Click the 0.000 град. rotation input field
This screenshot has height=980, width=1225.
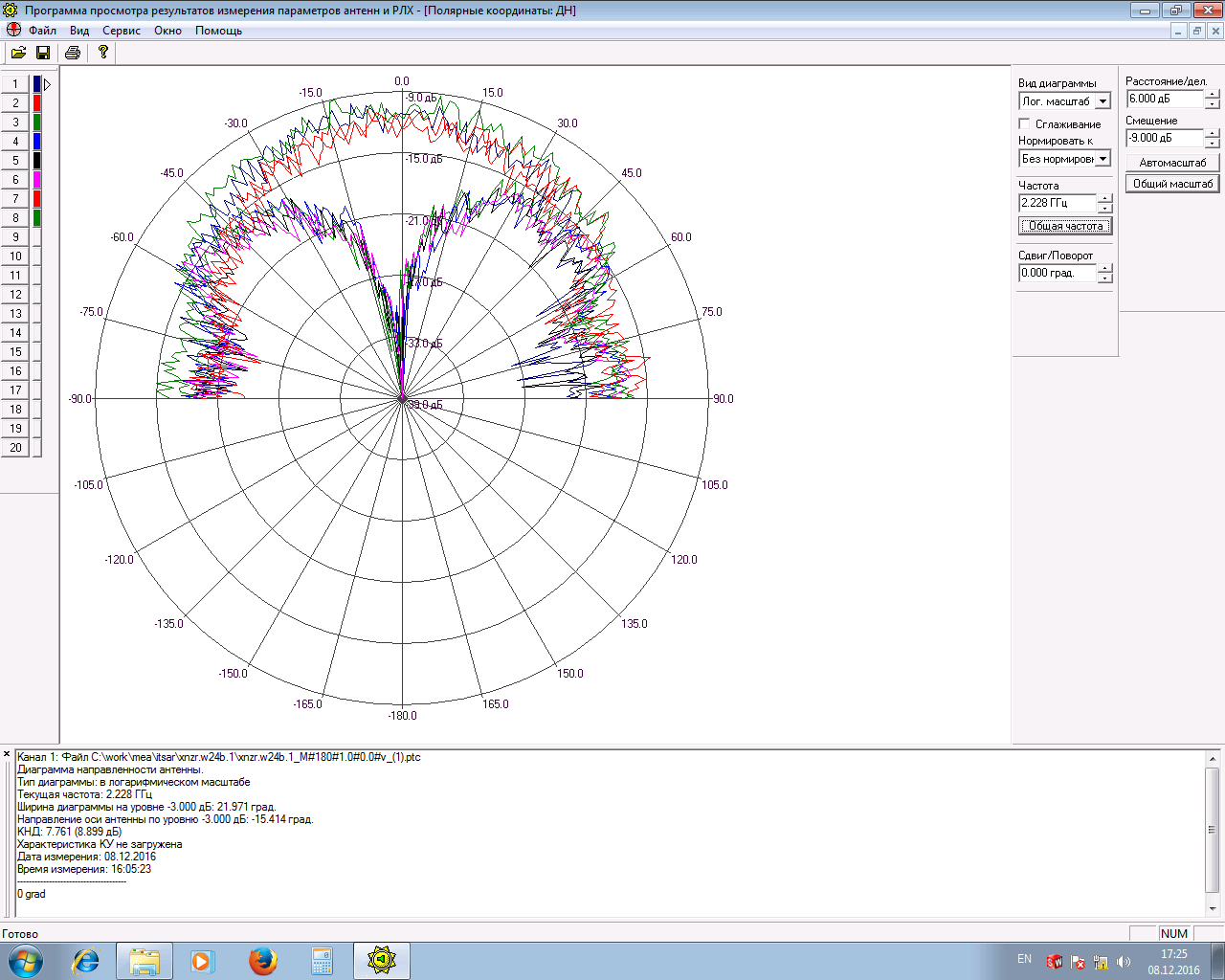tap(1058, 273)
